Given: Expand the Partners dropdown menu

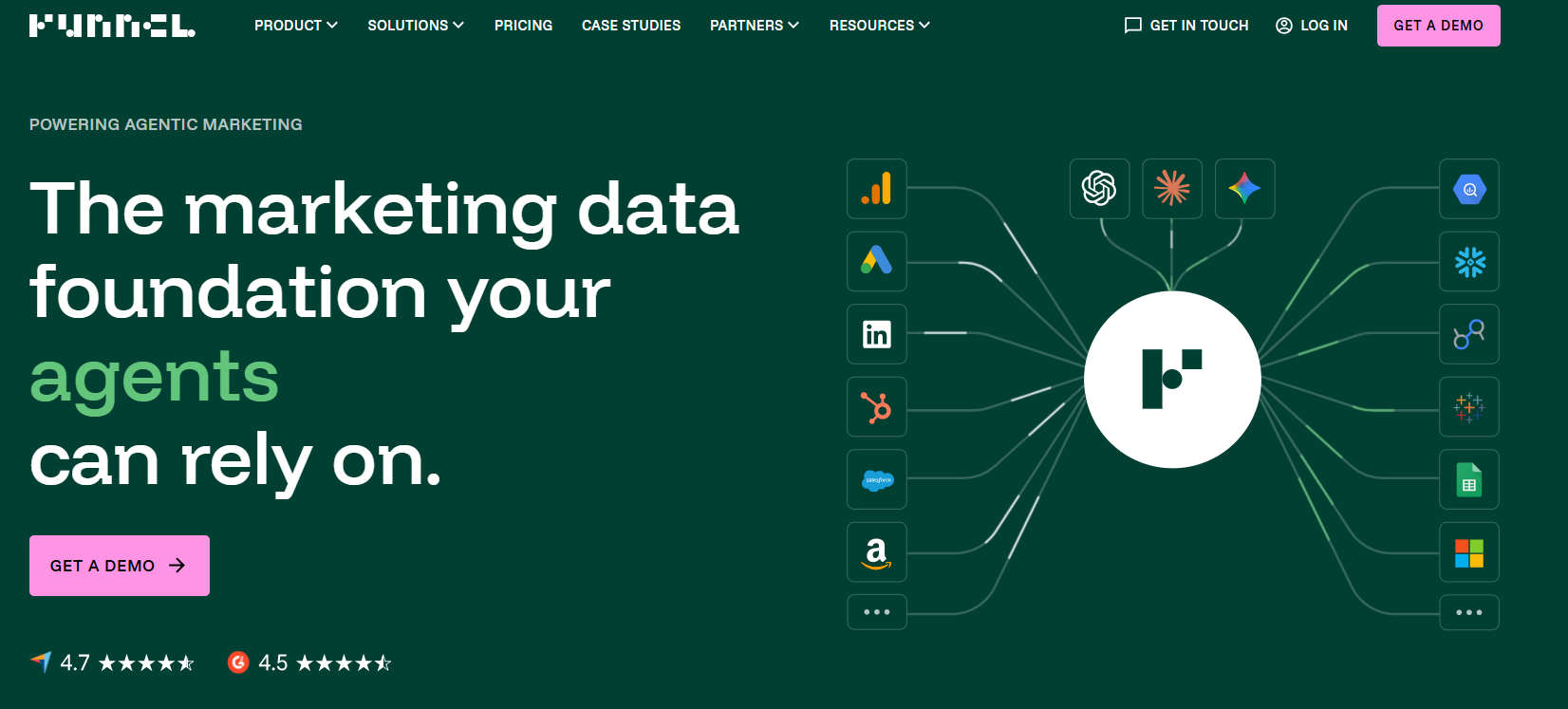Looking at the screenshot, I should point(755,26).
